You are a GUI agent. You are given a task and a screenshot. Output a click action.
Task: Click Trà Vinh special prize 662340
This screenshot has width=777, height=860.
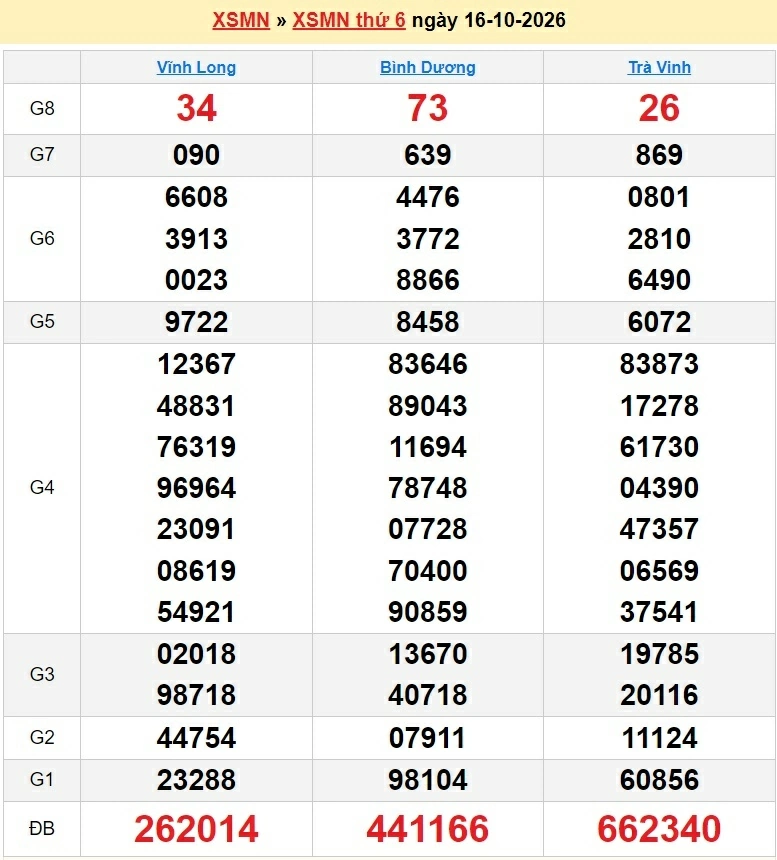pos(659,828)
